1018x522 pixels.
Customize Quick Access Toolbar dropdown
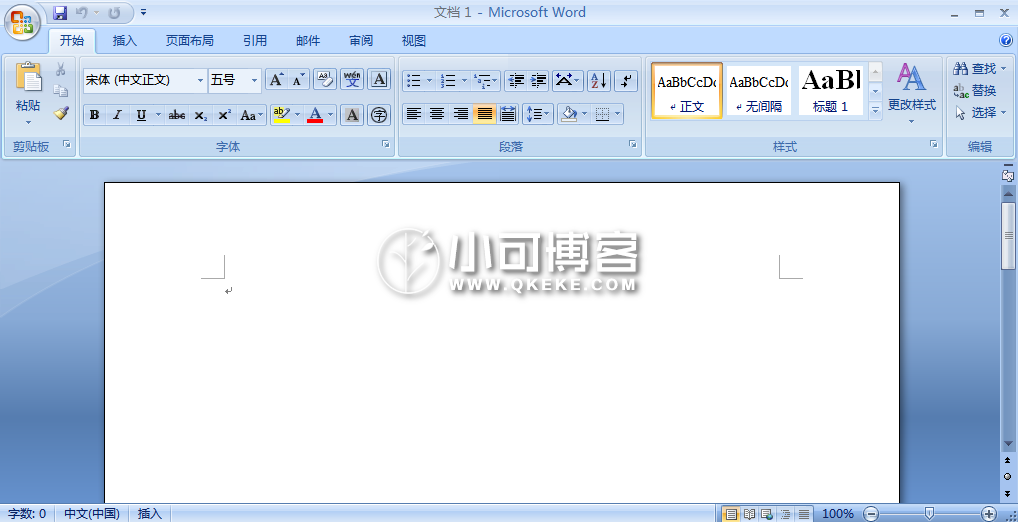143,12
